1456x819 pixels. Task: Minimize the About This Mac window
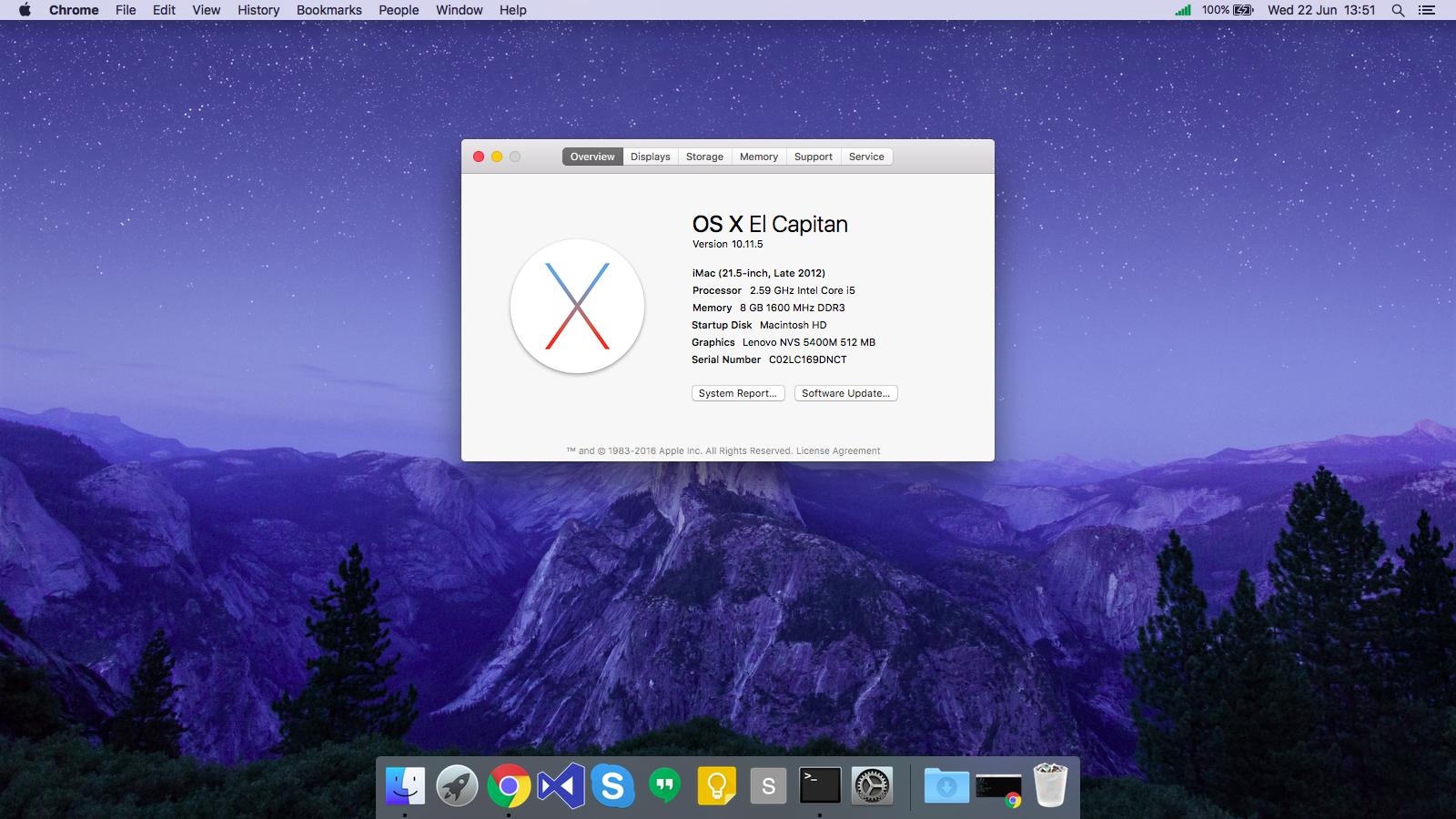coord(497,157)
